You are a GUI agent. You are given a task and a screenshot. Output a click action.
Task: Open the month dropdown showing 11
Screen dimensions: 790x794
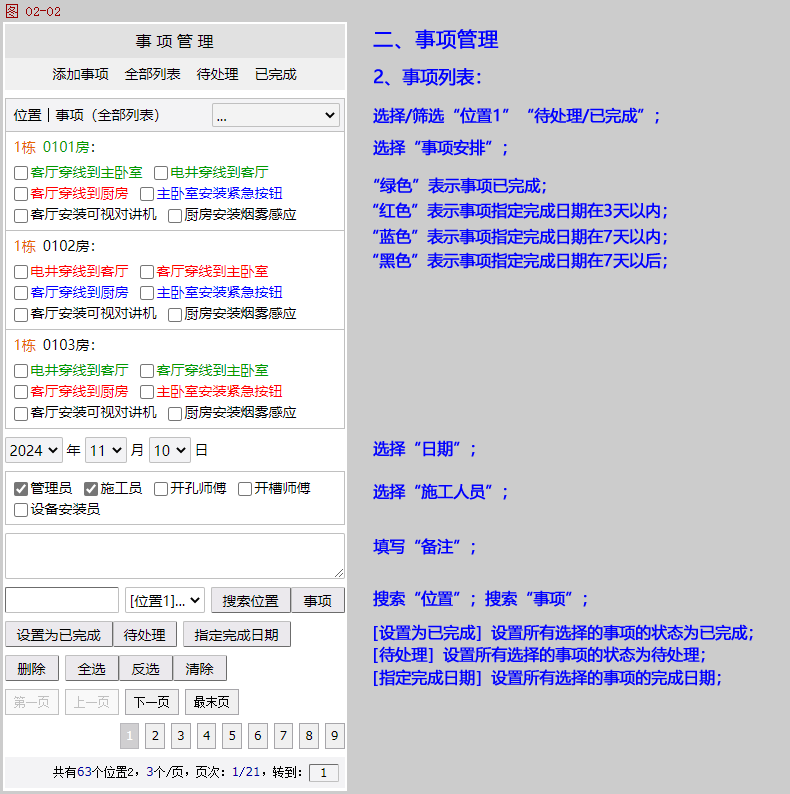coord(105,450)
